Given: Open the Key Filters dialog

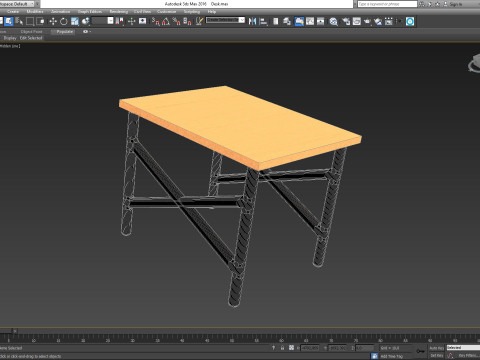Looking at the screenshot, I should point(468,356).
